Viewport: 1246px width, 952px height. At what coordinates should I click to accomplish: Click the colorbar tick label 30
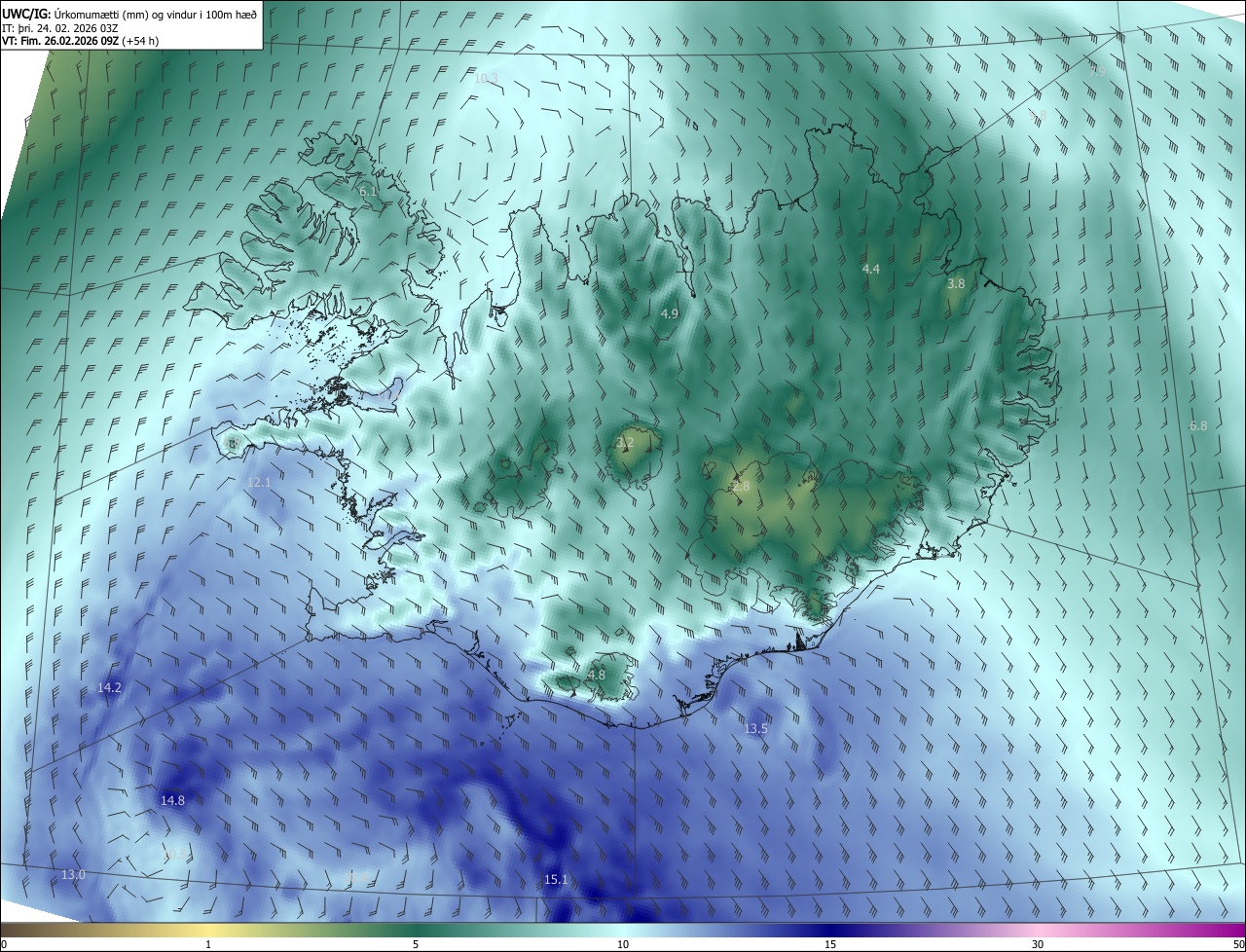click(1038, 944)
